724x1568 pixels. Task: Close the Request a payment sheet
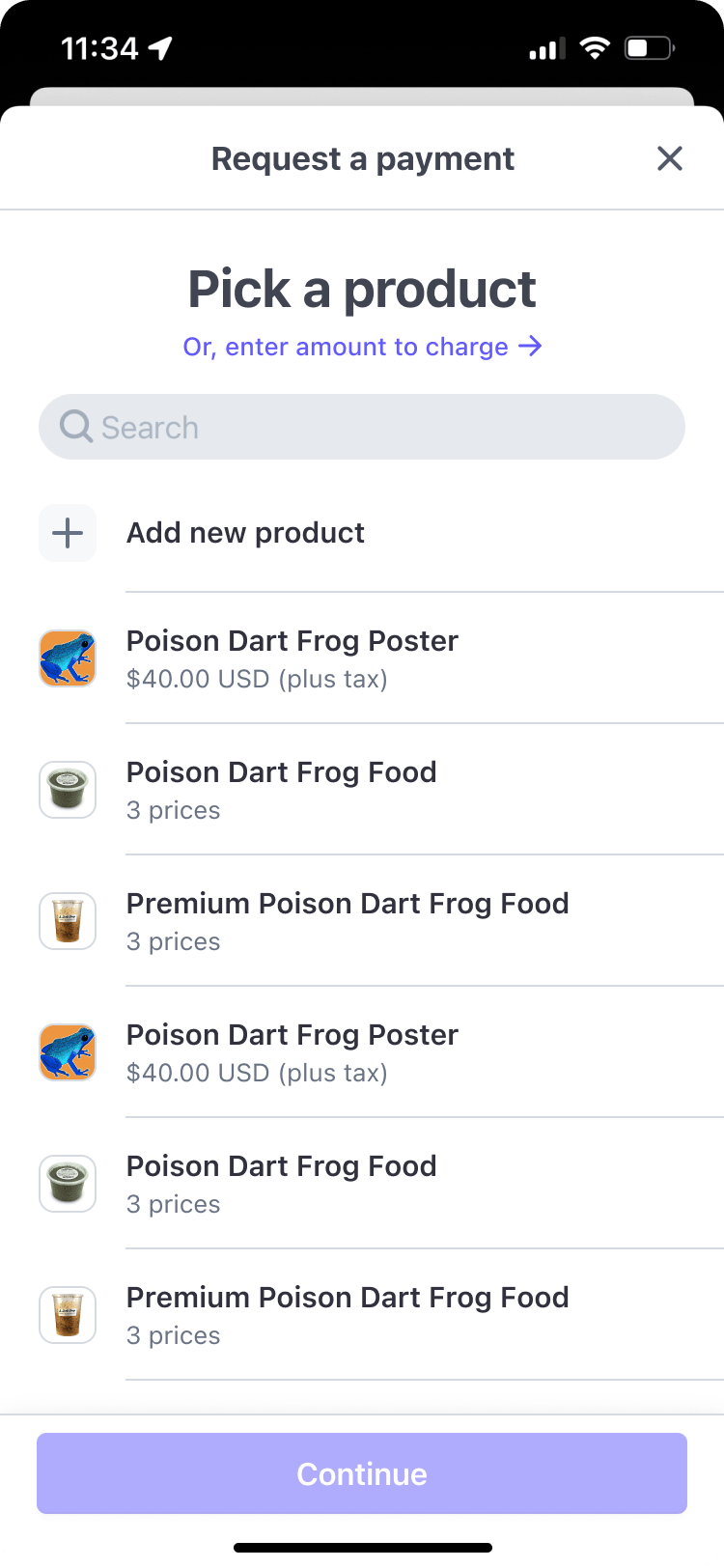(x=669, y=158)
